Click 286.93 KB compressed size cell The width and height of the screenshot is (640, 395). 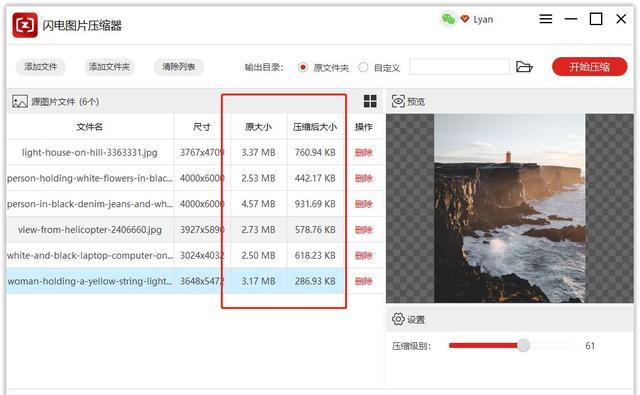pyautogui.click(x=315, y=281)
